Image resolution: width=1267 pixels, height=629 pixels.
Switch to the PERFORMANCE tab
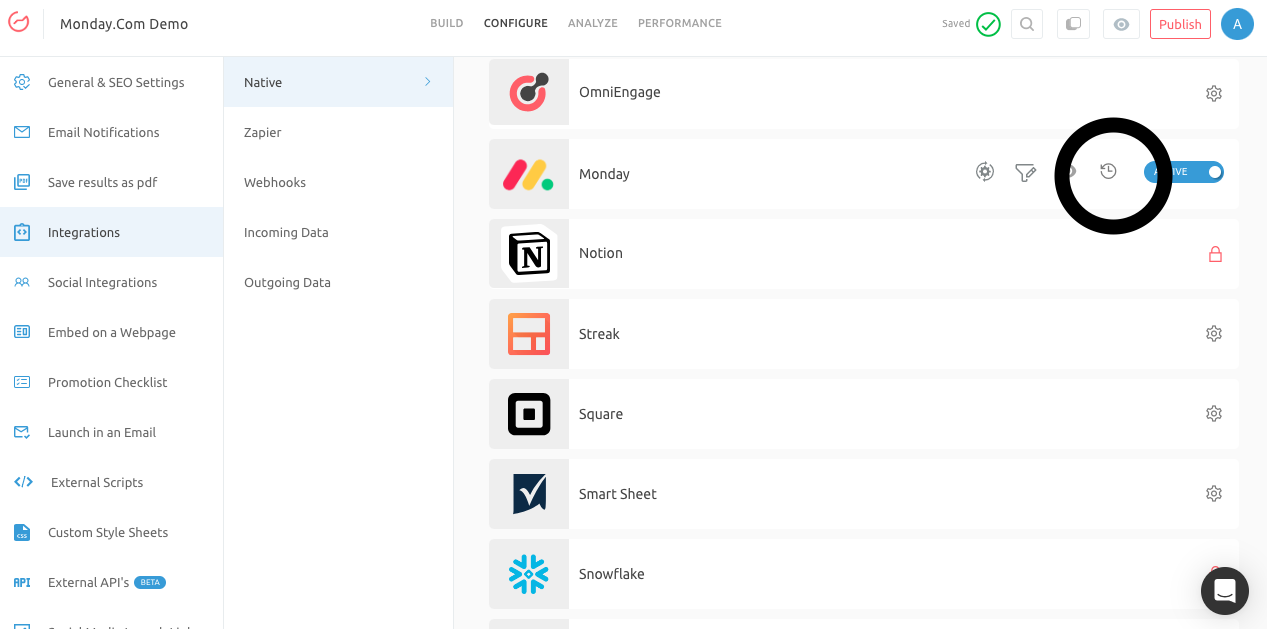679,23
